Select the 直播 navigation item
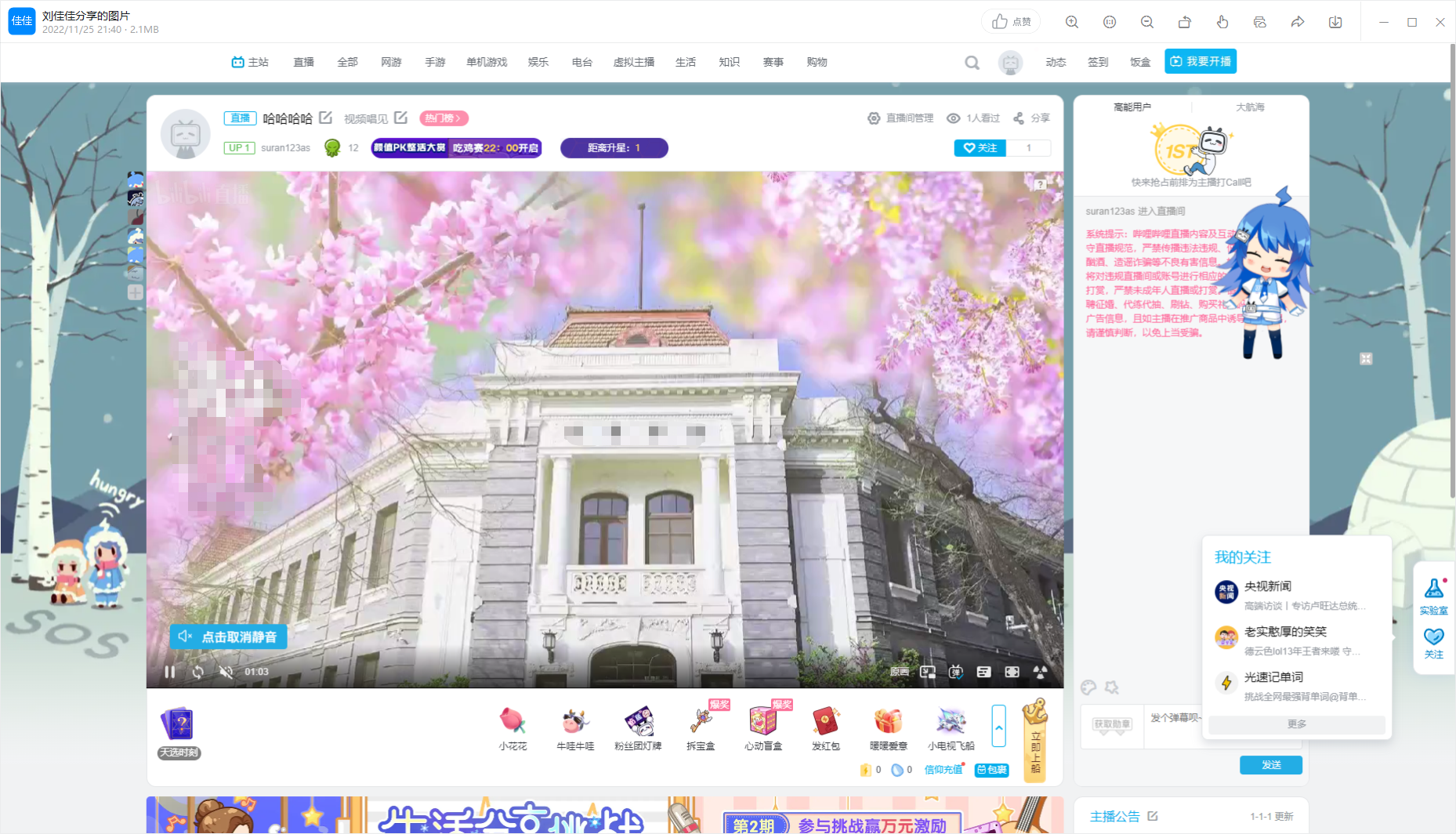Screen dimensions: 1456x834 (x=303, y=62)
